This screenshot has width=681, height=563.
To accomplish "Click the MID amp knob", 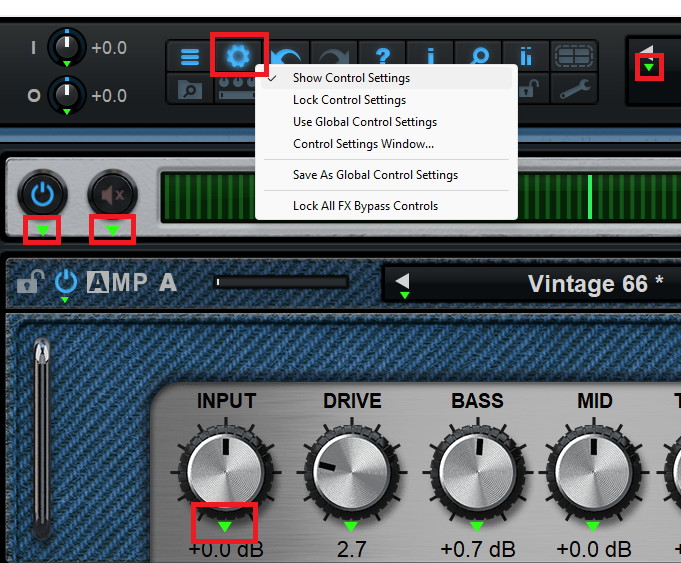I will [x=594, y=472].
